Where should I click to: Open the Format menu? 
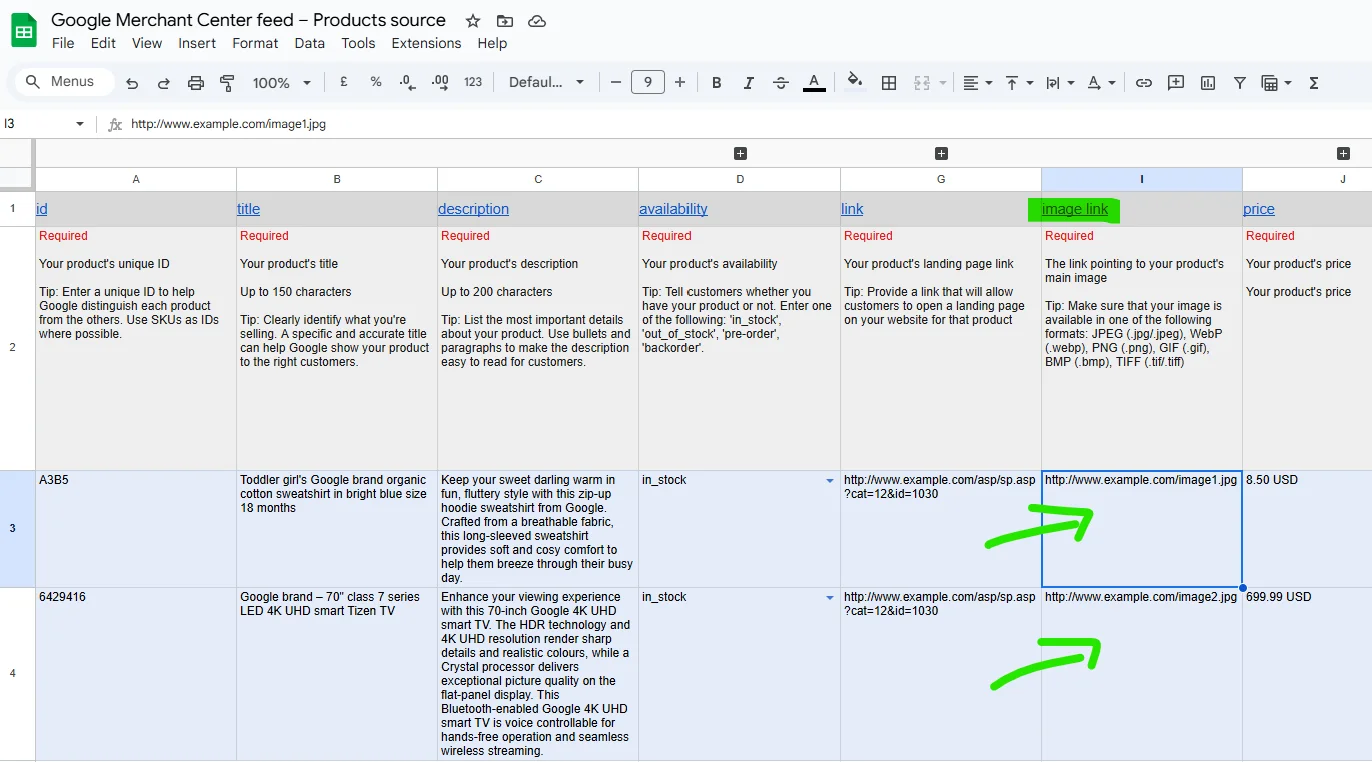click(x=255, y=43)
